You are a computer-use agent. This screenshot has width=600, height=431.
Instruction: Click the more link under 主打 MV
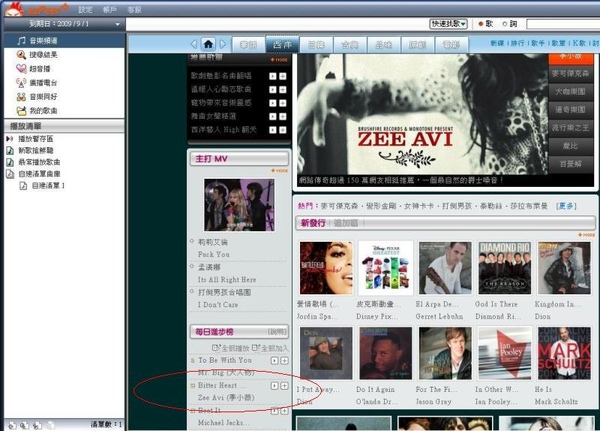point(280,171)
